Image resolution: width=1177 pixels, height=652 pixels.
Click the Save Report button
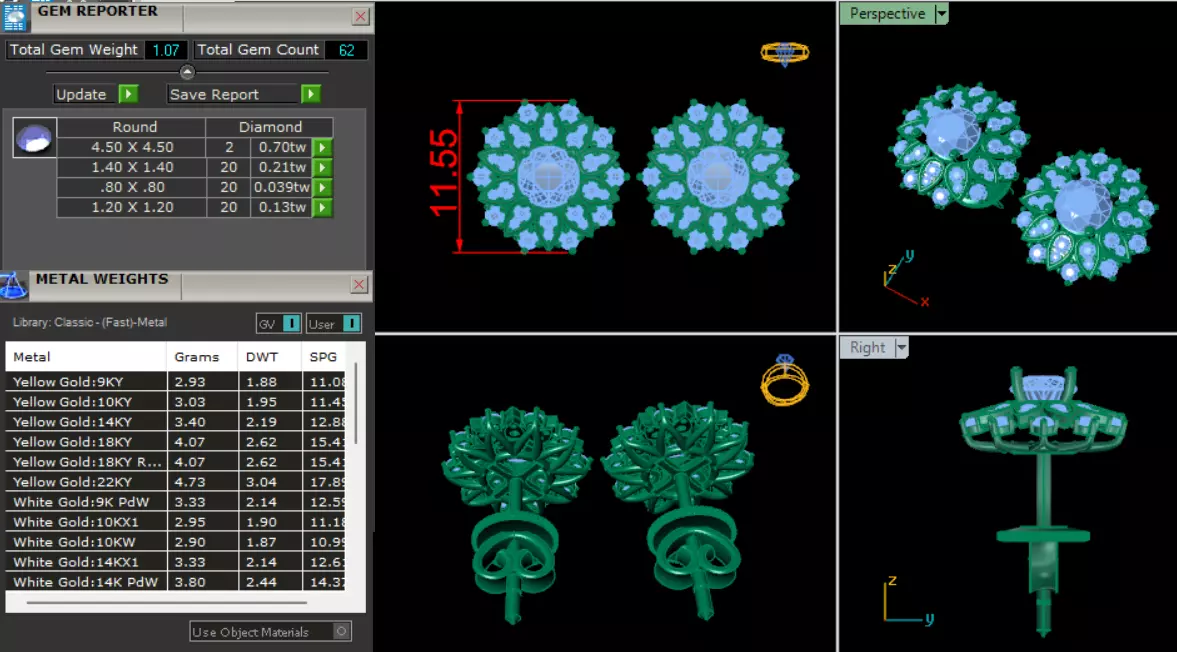pyautogui.click(x=215, y=95)
